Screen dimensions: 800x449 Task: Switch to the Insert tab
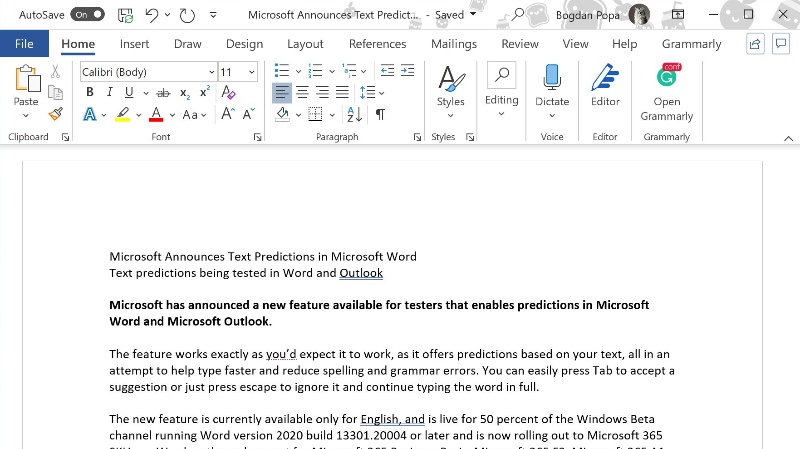point(134,44)
